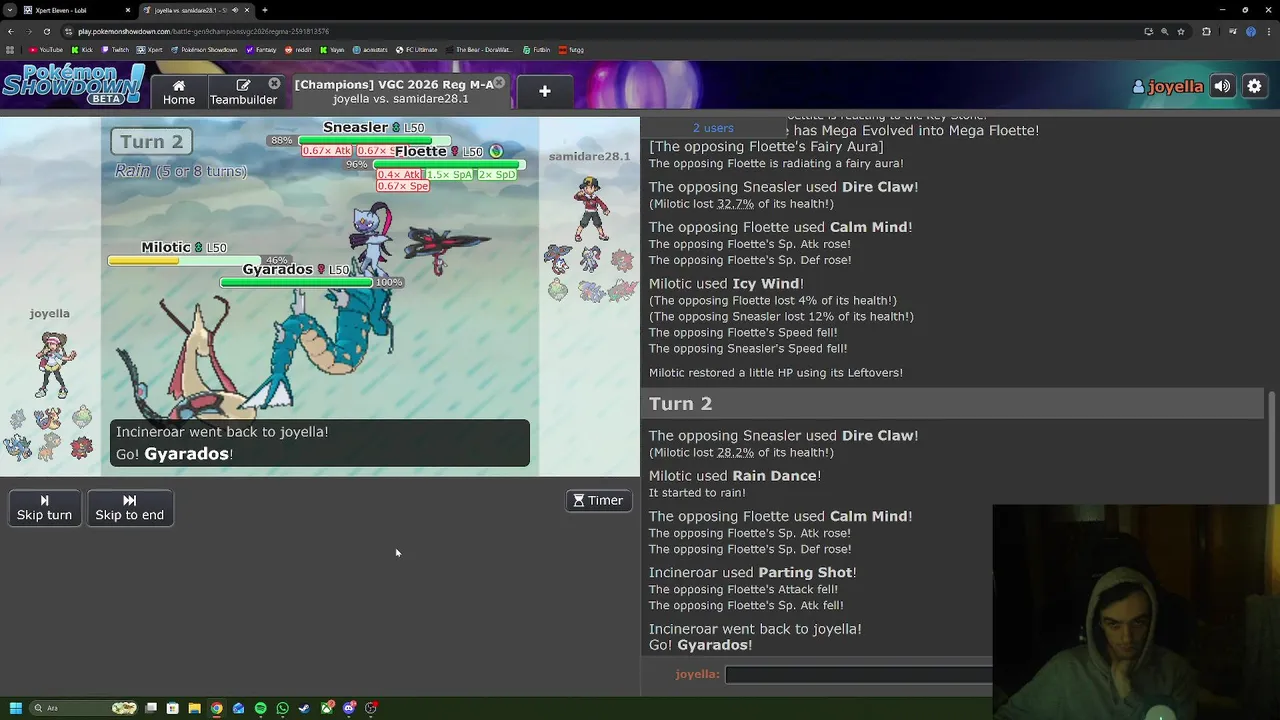The height and width of the screenshot is (720, 1280).
Task: Click opposing Floette's HP bar
Action: (x=449, y=164)
